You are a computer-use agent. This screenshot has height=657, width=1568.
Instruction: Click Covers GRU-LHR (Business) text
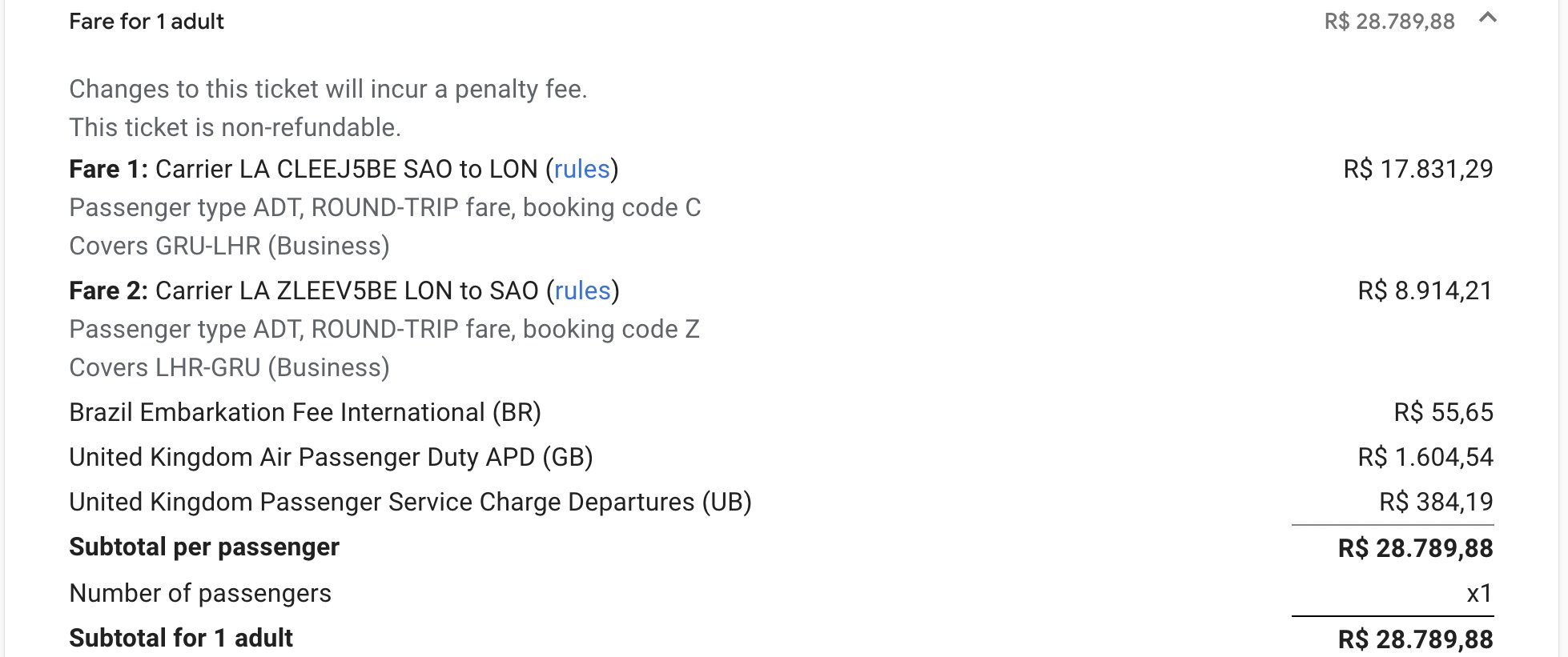tap(229, 246)
